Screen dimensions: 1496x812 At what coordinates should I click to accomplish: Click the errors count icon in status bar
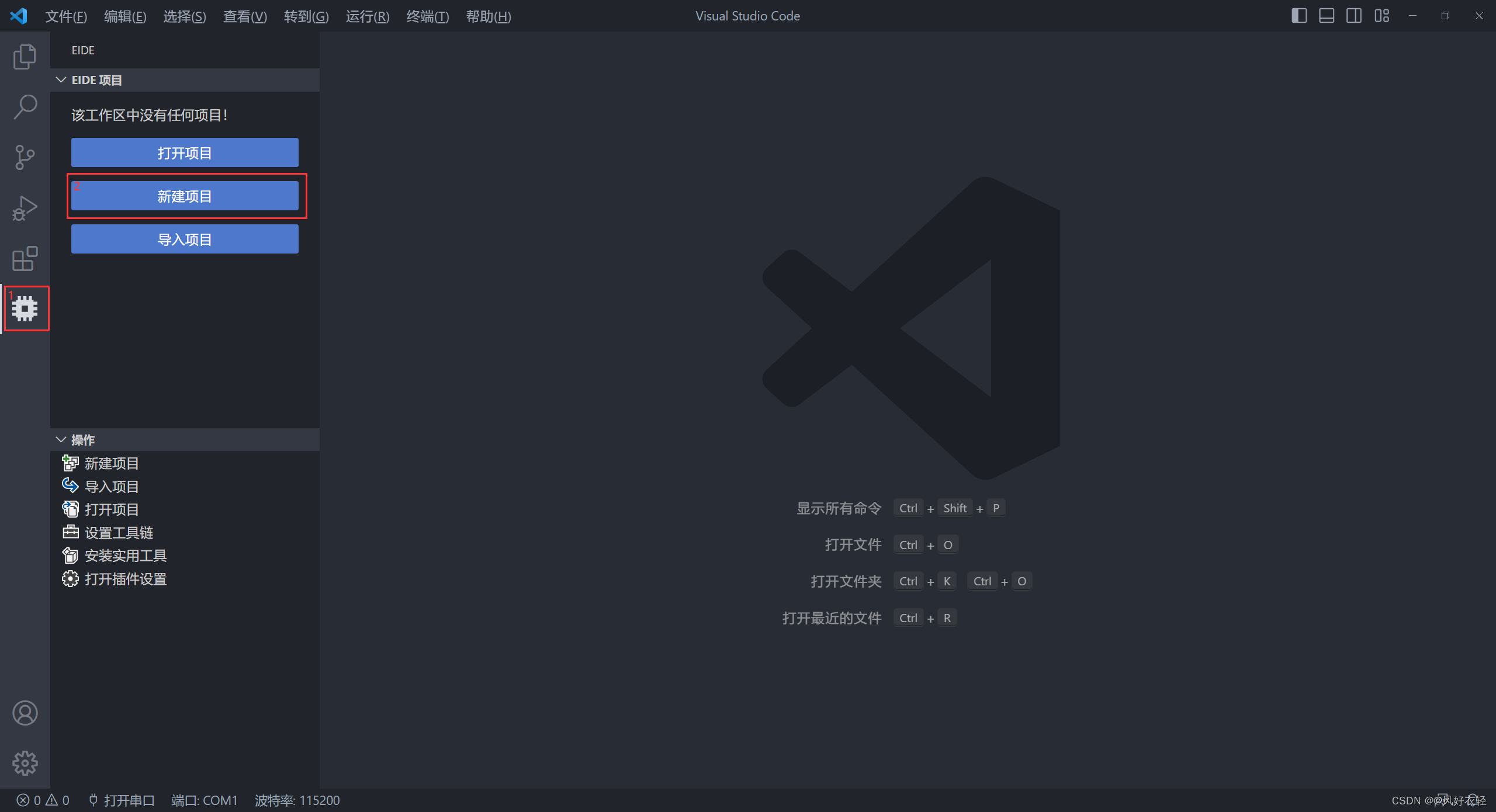[23, 800]
